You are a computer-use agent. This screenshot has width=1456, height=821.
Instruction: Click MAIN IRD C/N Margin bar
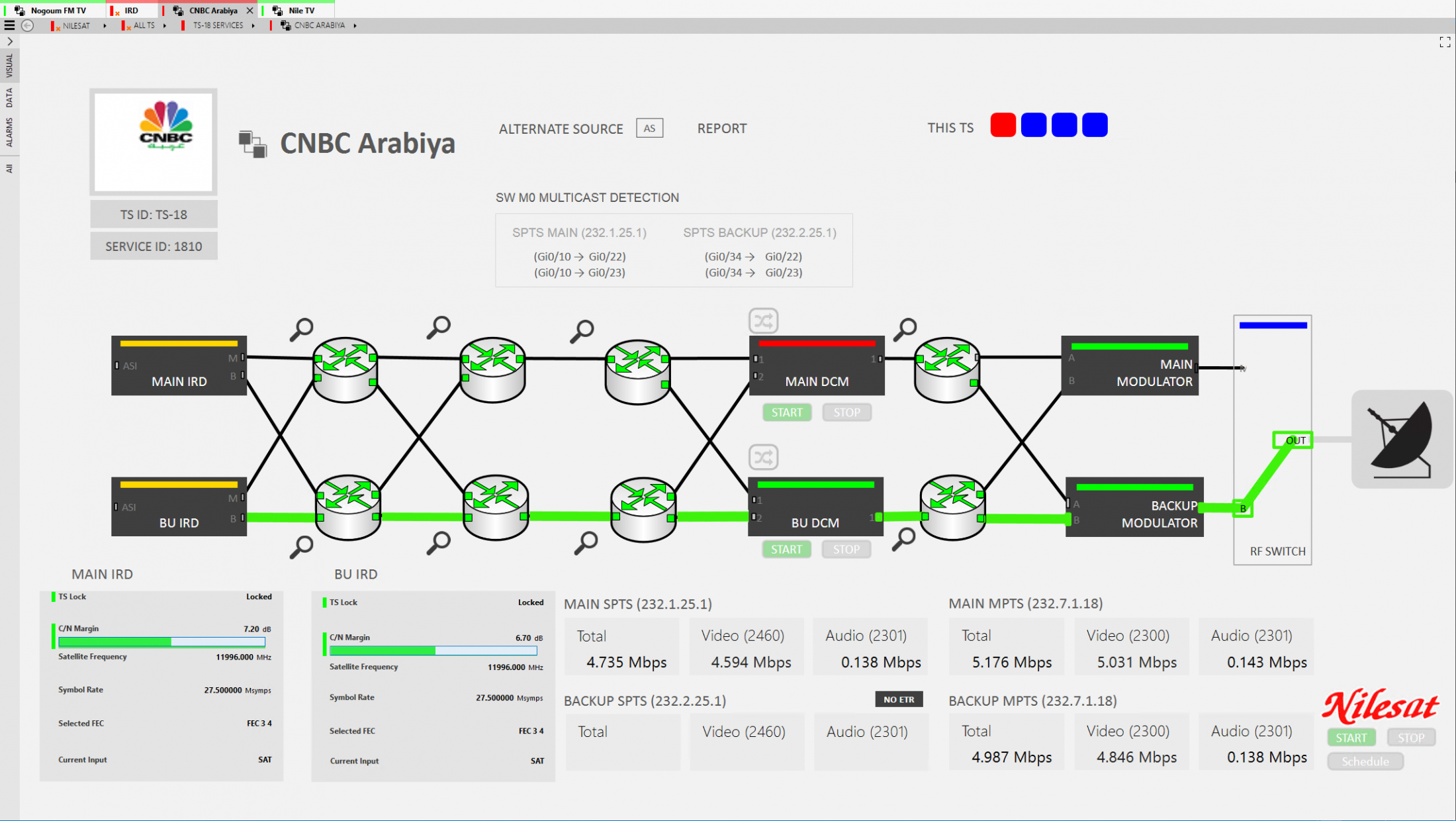pos(161,642)
